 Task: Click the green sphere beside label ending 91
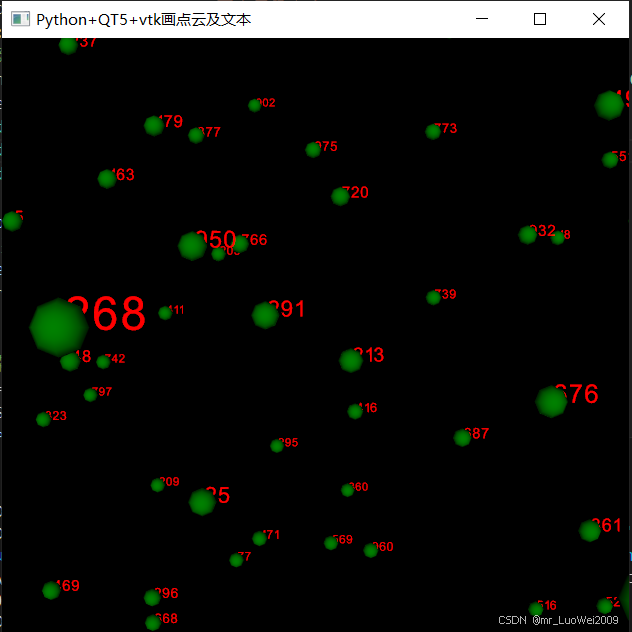pyautogui.click(x=265, y=315)
